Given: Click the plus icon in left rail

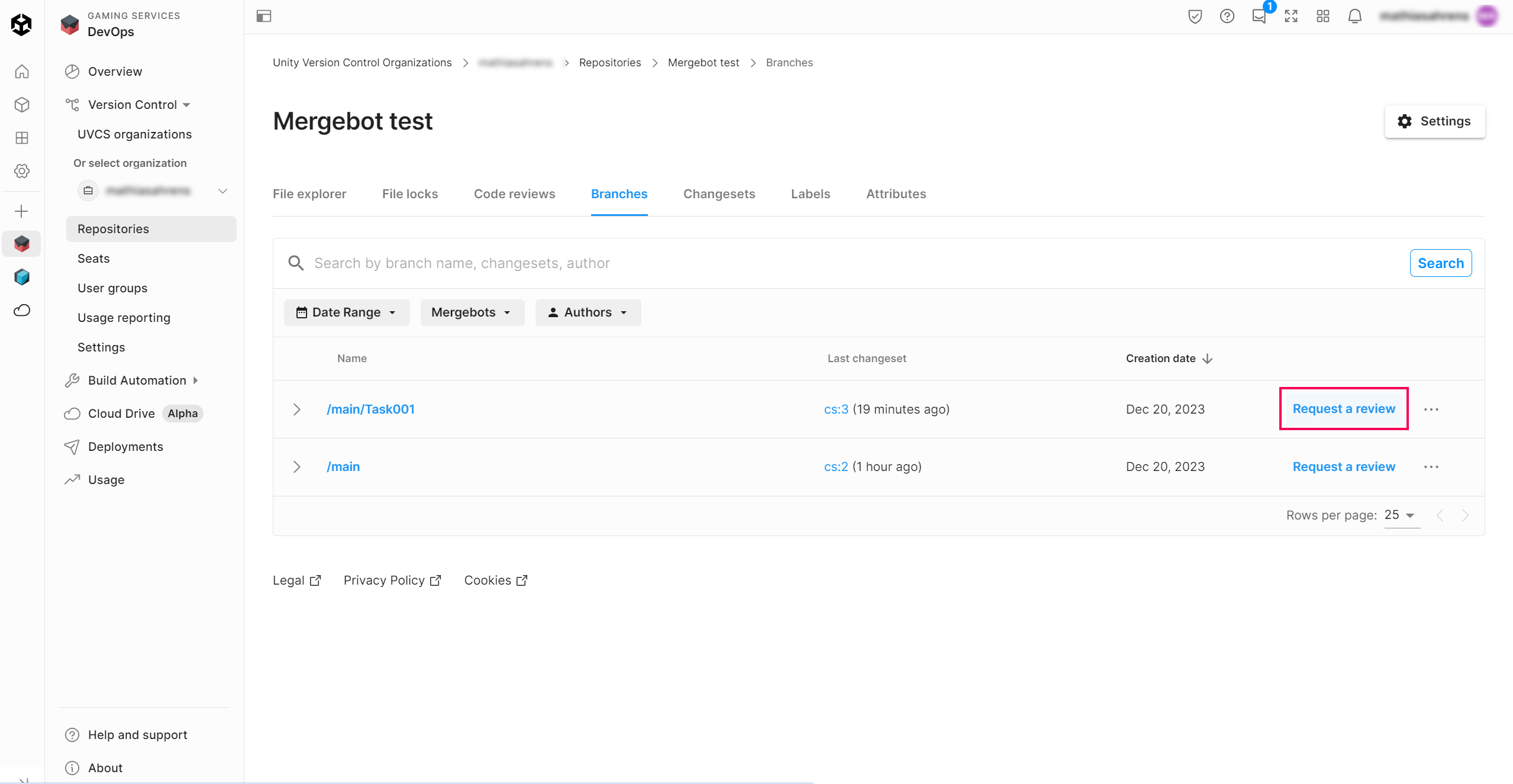Looking at the screenshot, I should [x=22, y=211].
